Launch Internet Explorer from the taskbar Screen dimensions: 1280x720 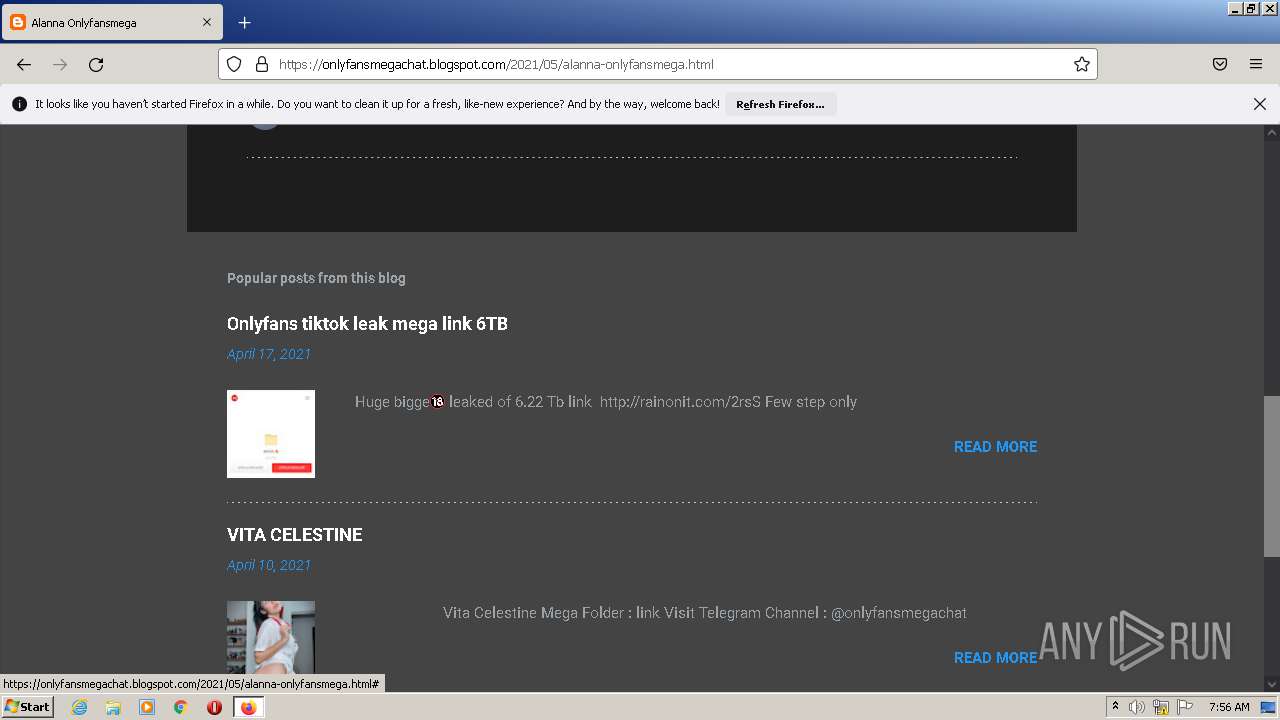[x=79, y=707]
